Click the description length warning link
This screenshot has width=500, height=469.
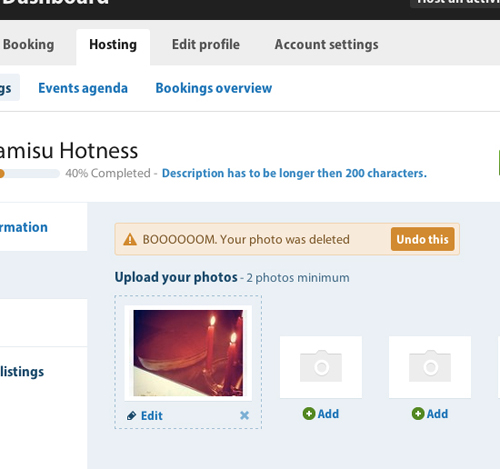(x=294, y=173)
